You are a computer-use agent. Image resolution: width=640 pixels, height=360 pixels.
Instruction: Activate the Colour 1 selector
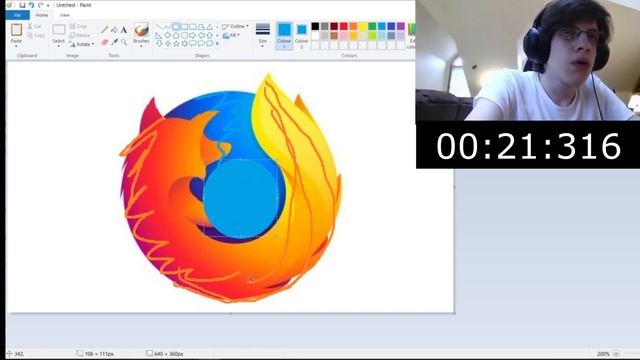(x=284, y=36)
